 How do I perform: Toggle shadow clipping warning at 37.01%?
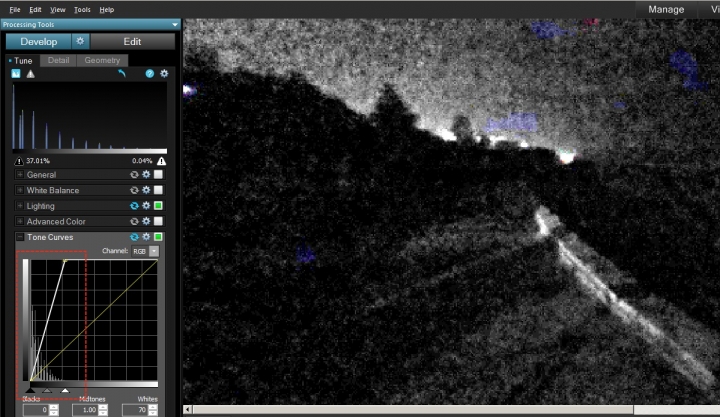click(x=19, y=161)
